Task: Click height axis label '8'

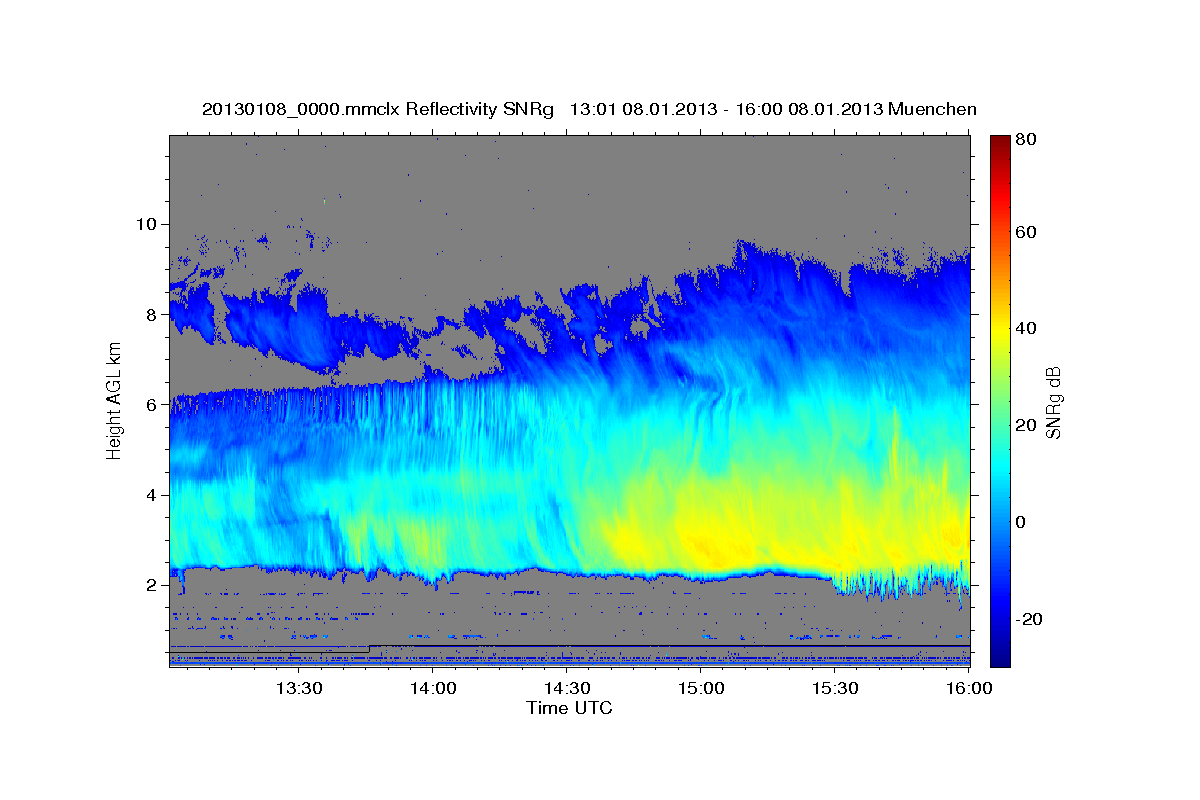Action: coord(153,314)
